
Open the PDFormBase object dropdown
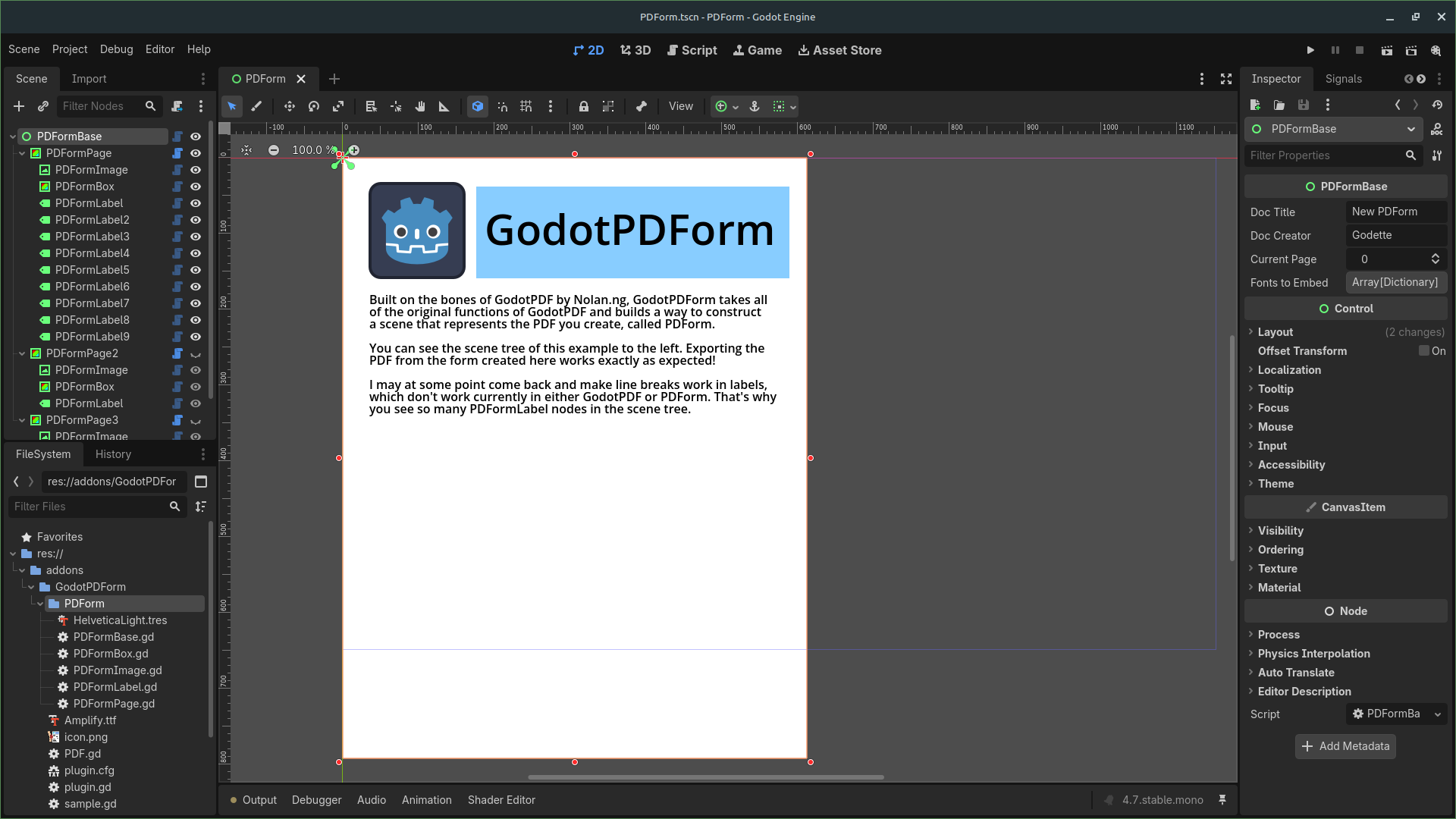(x=1334, y=129)
